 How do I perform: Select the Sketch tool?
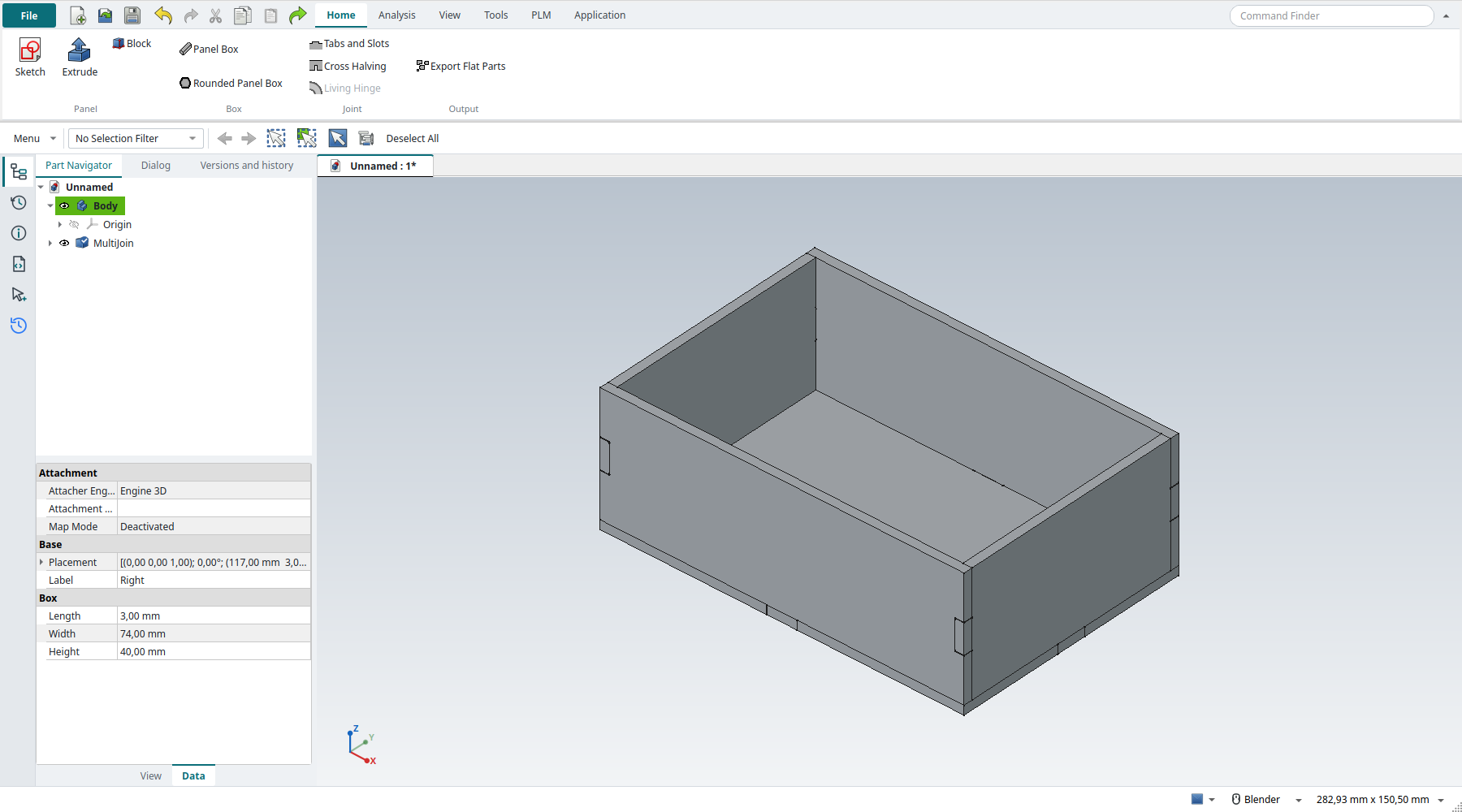30,58
